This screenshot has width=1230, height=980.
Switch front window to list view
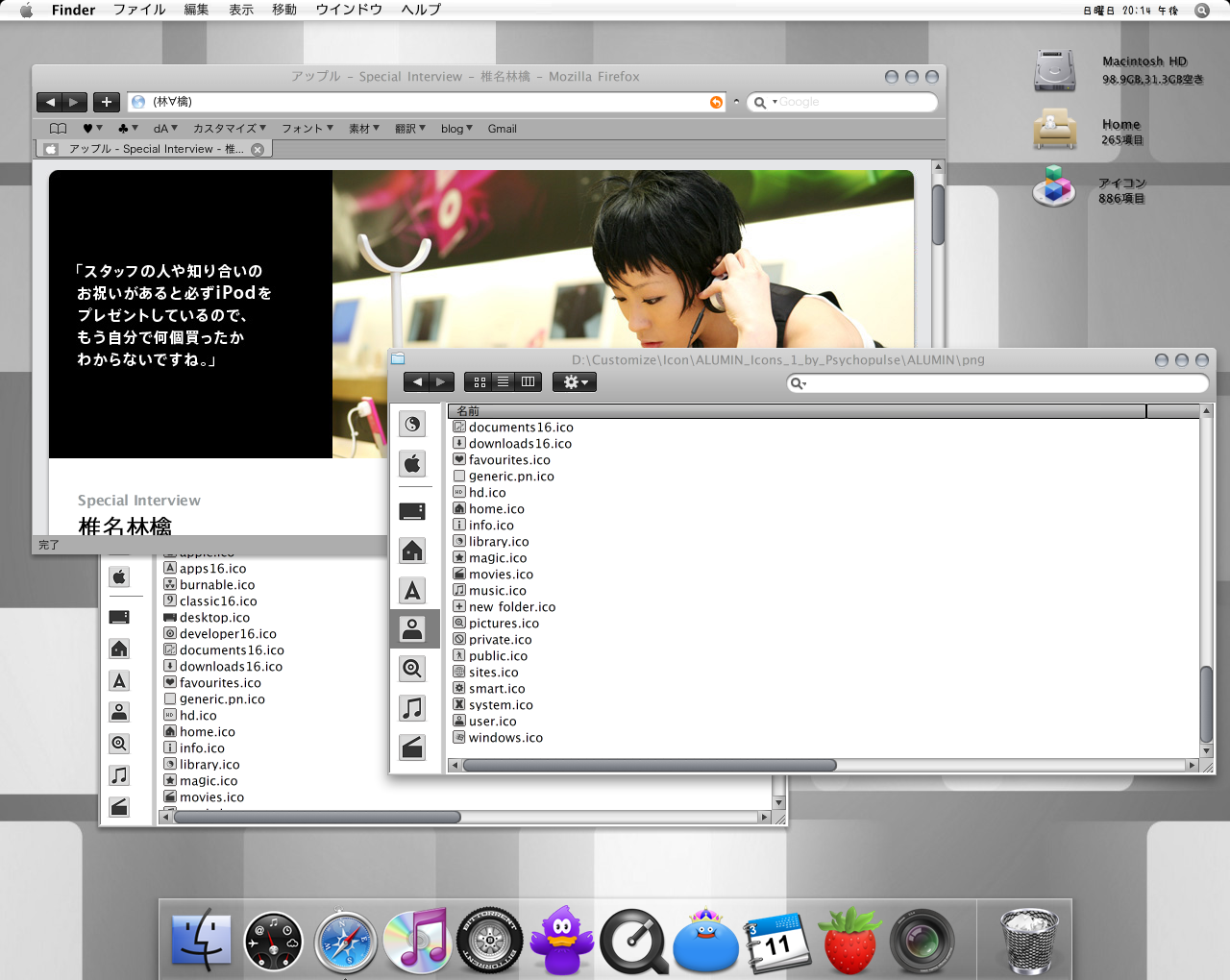pos(504,382)
